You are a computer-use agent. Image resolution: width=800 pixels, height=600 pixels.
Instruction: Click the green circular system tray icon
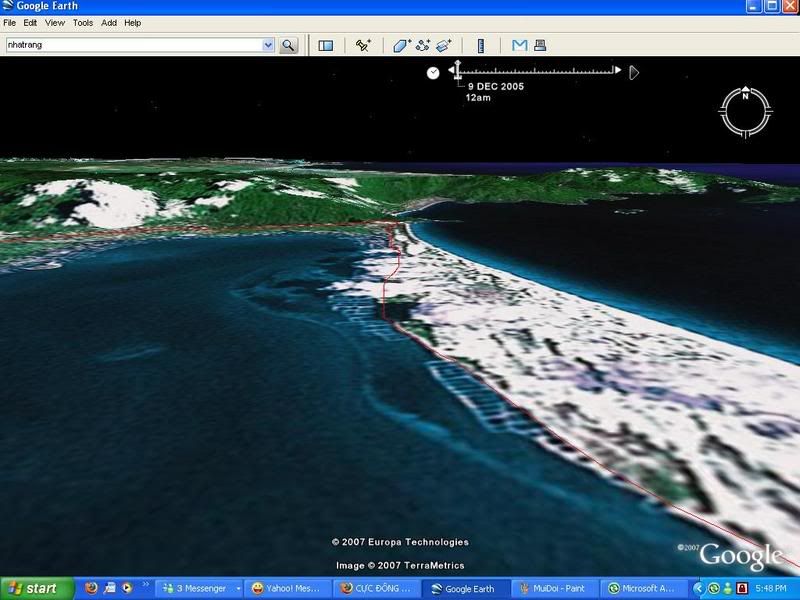713,589
